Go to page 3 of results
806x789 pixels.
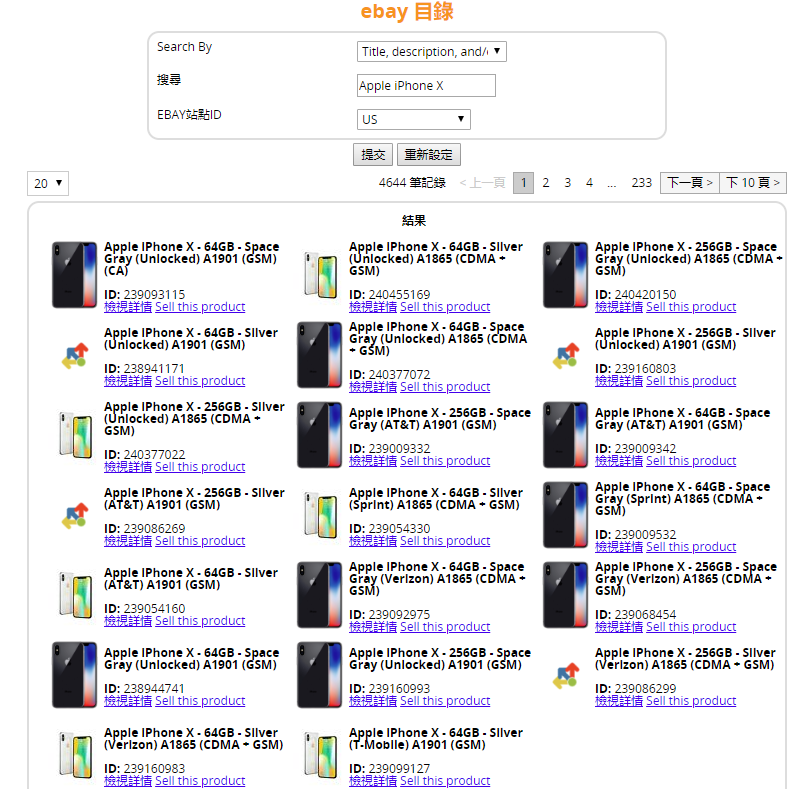coord(567,183)
